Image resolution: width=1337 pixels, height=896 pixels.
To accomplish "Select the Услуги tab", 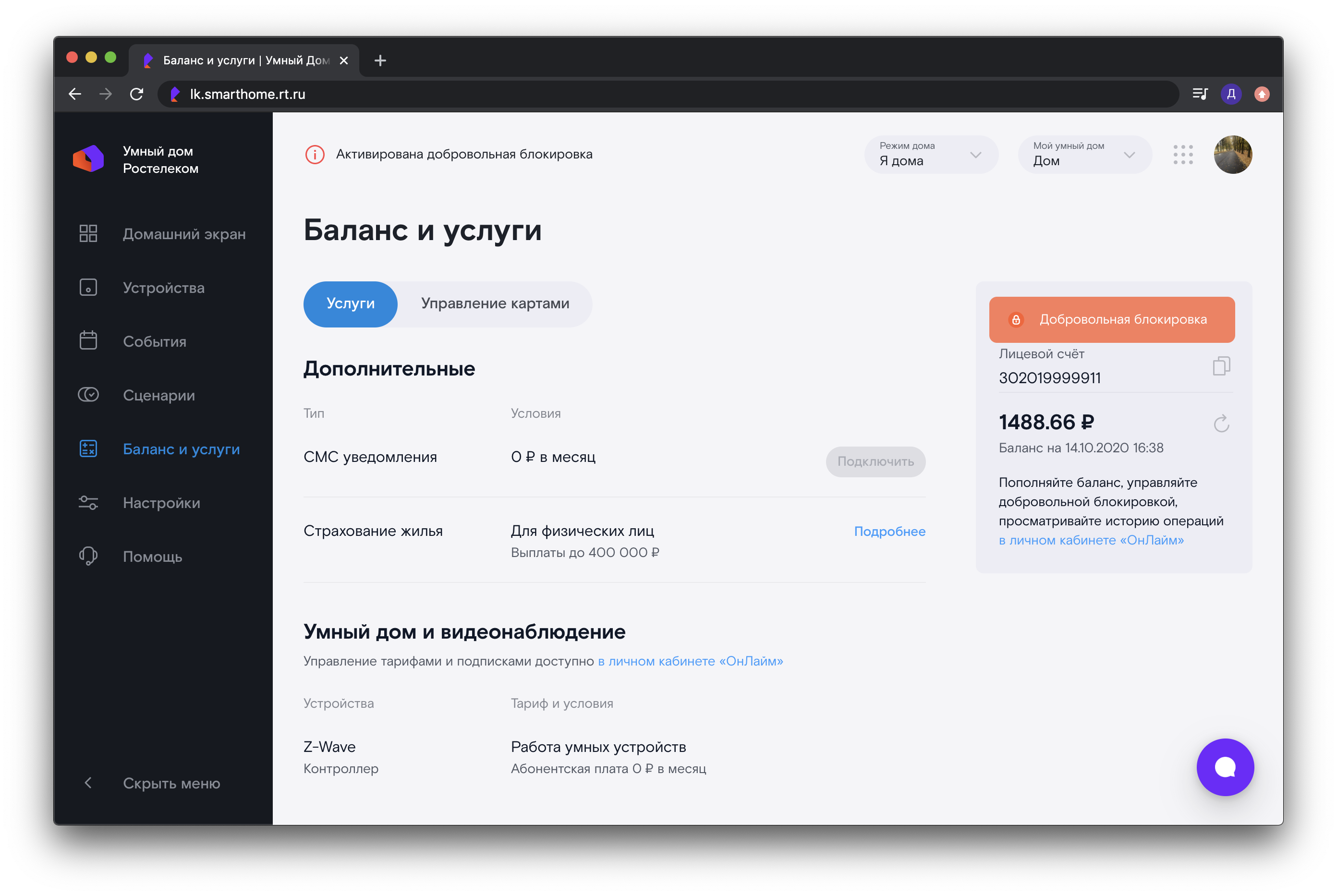I will [350, 303].
